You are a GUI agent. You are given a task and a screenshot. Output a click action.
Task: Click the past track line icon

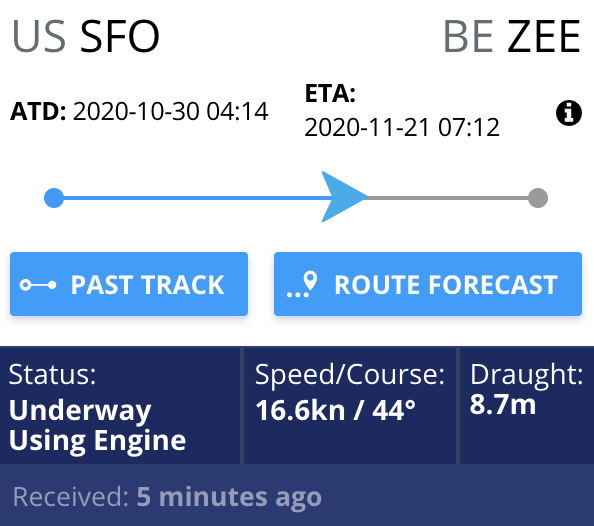click(38, 285)
